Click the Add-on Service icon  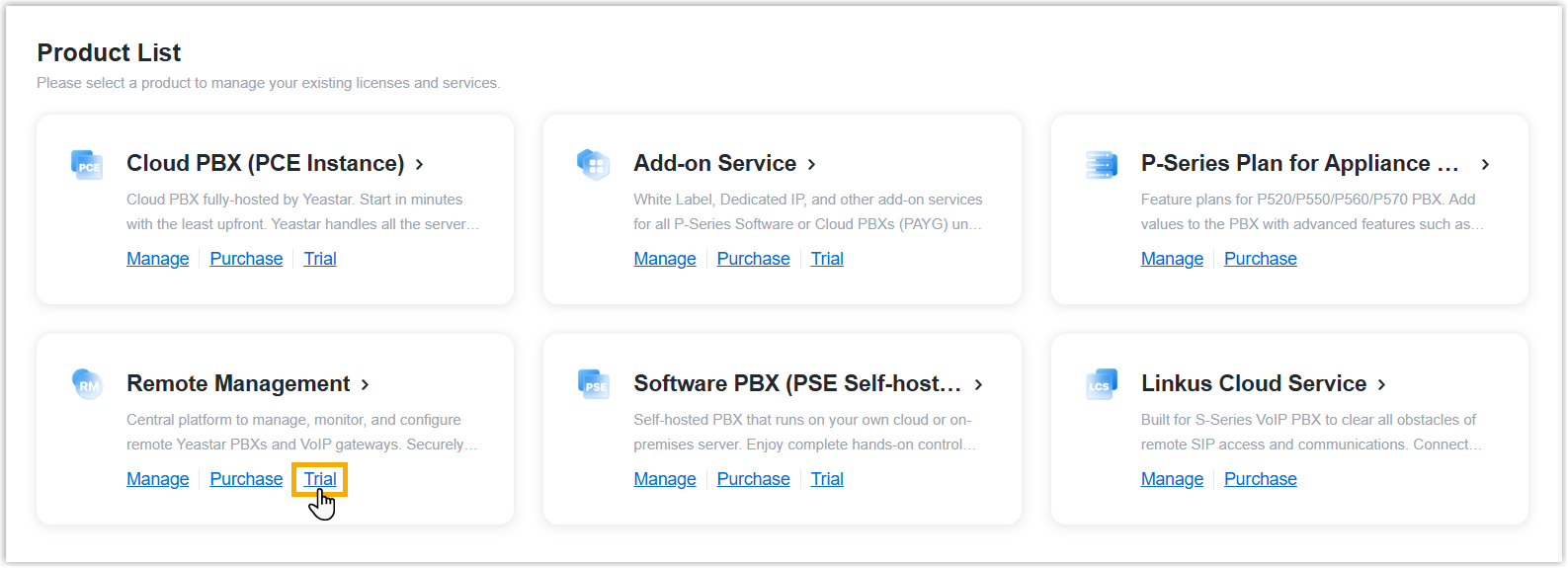click(x=594, y=164)
